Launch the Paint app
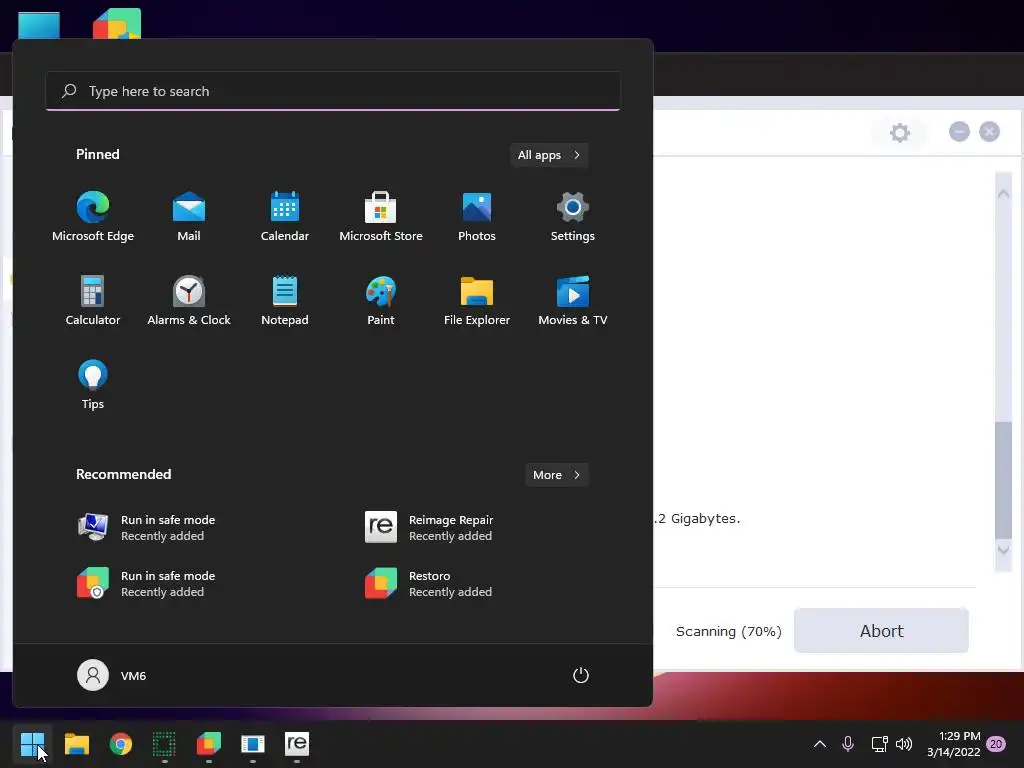This screenshot has width=1024, height=768. point(381,300)
